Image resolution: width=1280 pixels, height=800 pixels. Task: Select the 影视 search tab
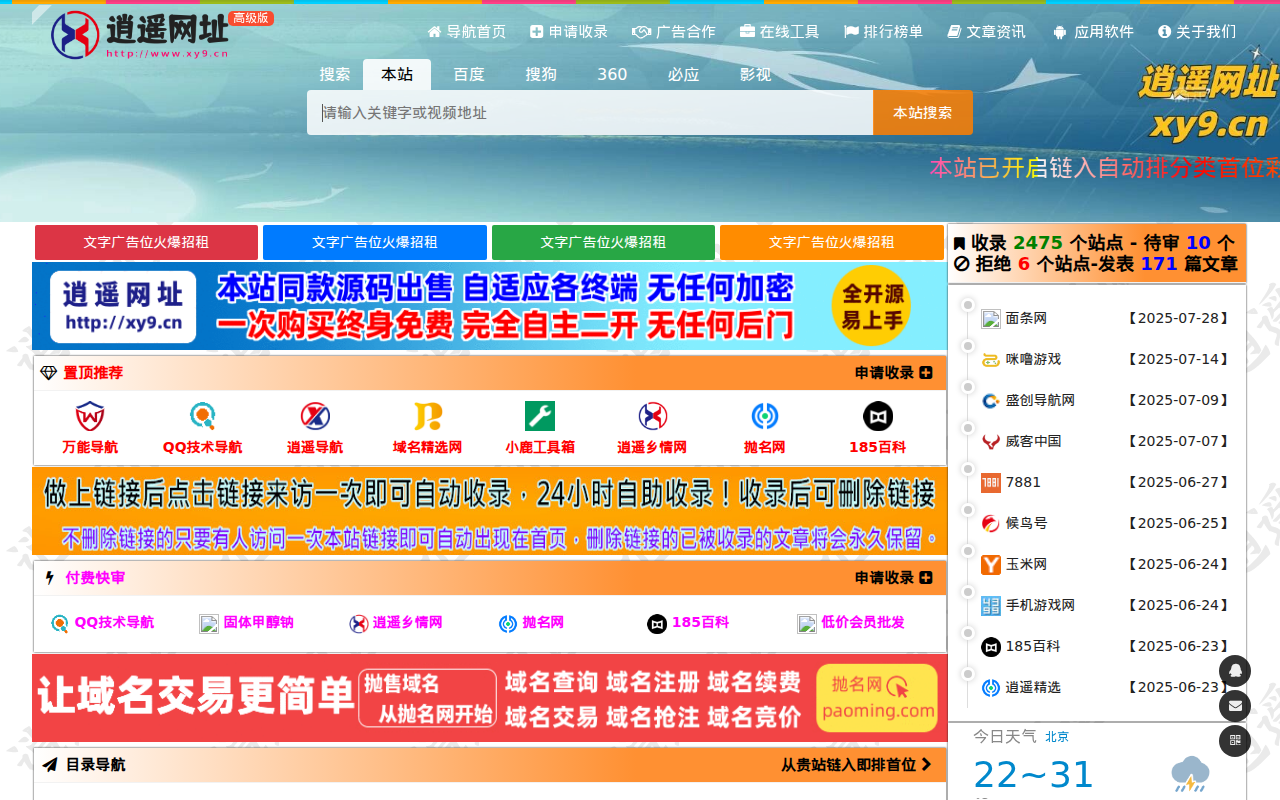[x=755, y=74]
